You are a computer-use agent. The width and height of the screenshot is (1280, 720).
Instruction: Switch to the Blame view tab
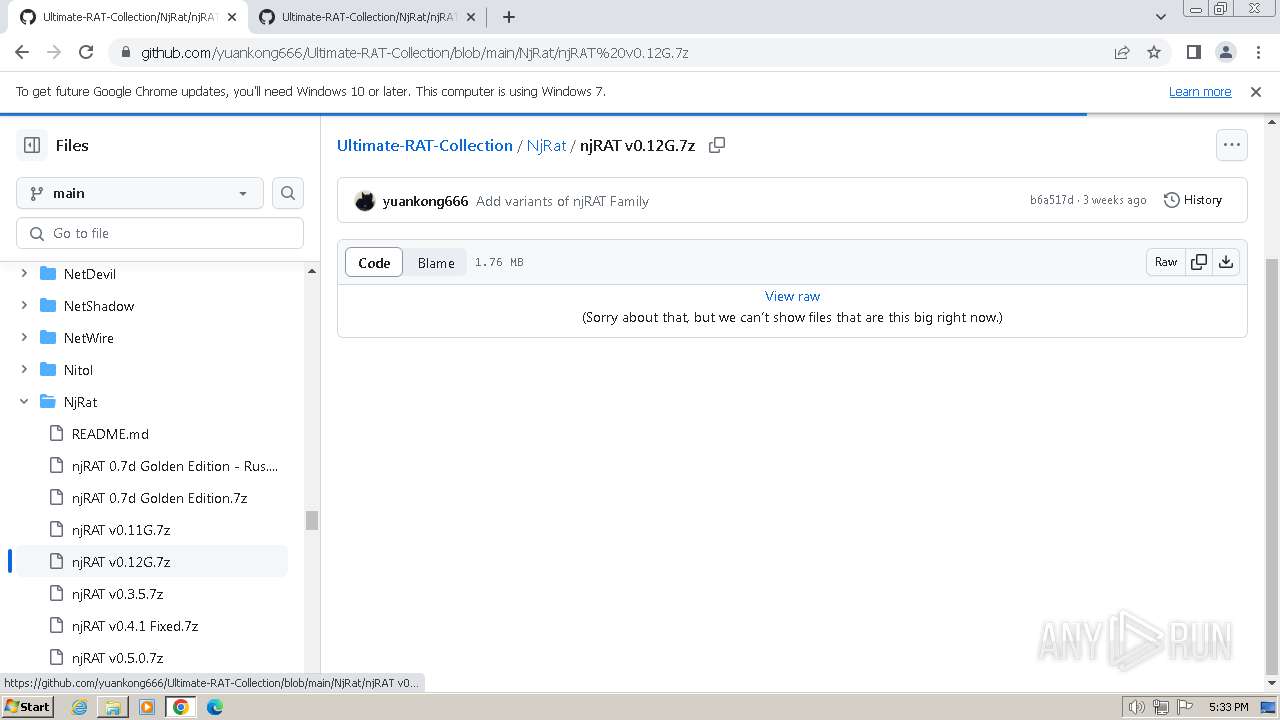tap(436, 262)
